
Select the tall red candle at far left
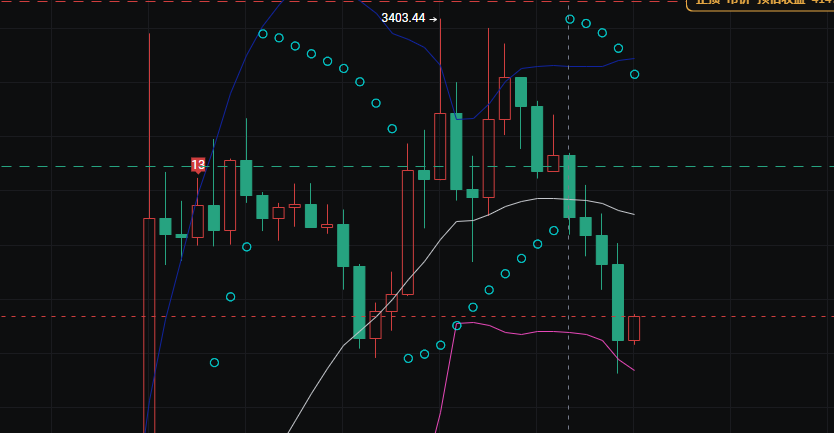coord(149,320)
